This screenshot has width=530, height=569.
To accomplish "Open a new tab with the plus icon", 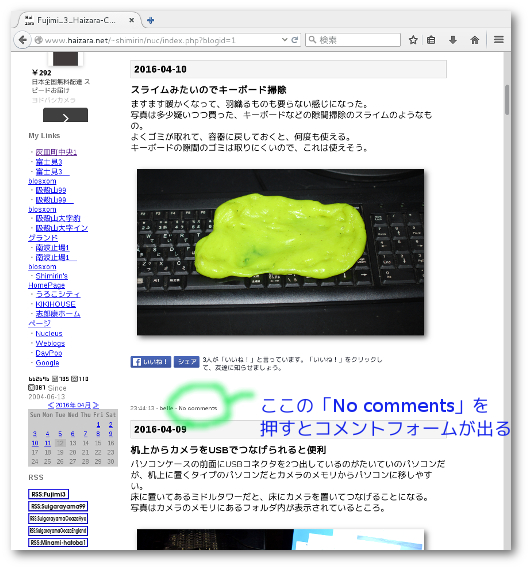I will (x=151, y=20).
